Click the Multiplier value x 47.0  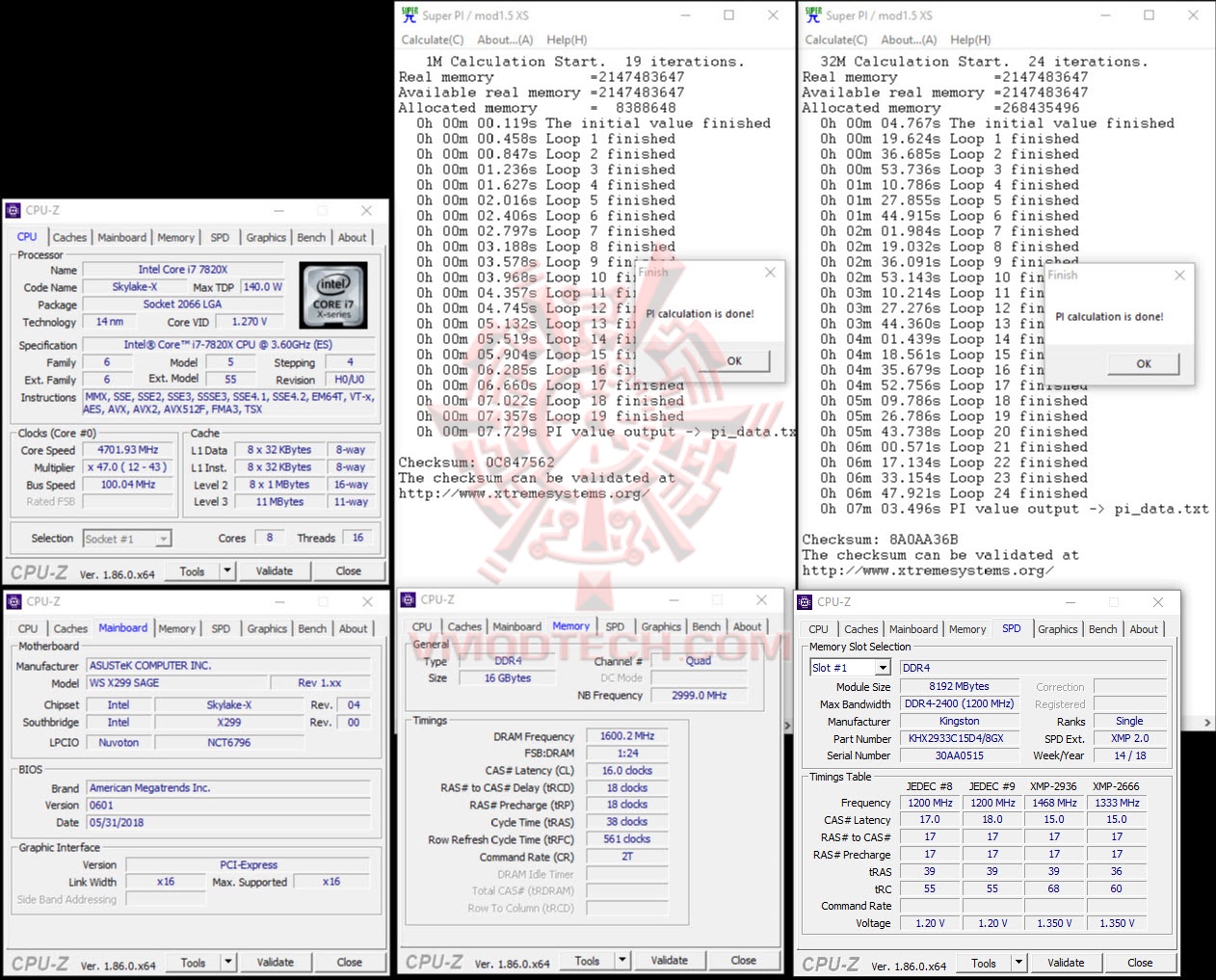128,467
